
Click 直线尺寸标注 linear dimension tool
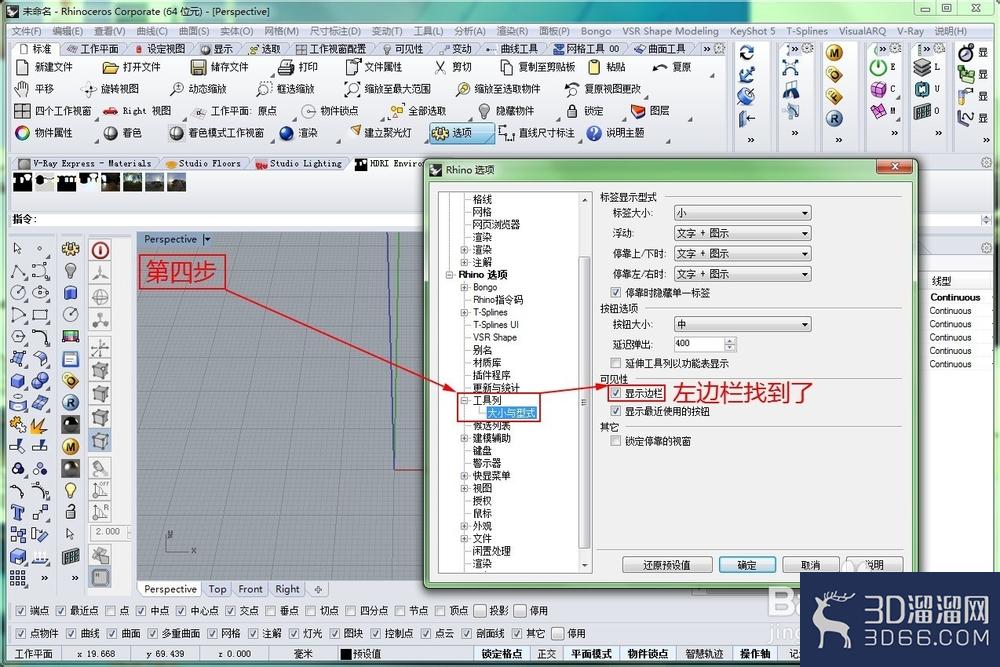tap(506, 133)
